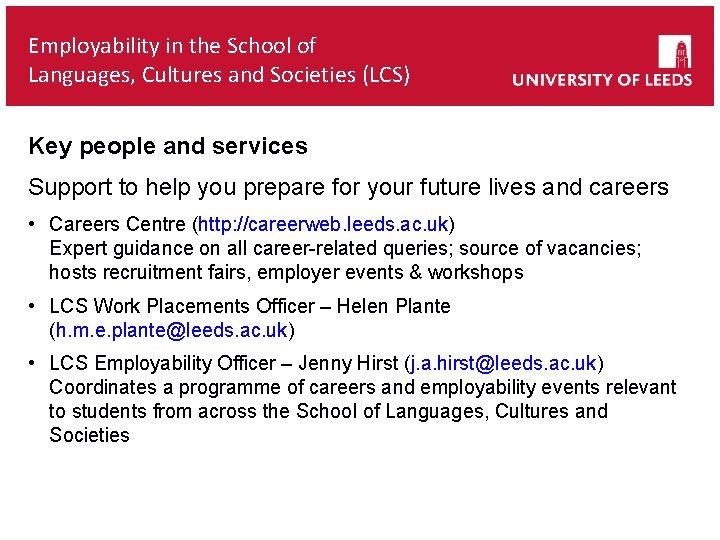The width and height of the screenshot is (720, 540).
Task: Open the careerweb.leeds.ac.uk link
Action: (x=324, y=224)
